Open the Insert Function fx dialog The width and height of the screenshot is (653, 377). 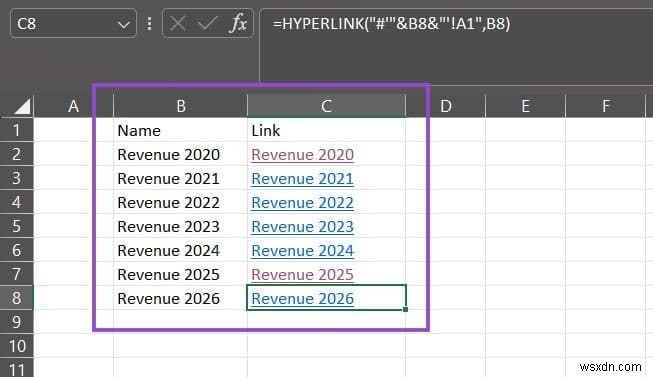pyautogui.click(x=238, y=23)
